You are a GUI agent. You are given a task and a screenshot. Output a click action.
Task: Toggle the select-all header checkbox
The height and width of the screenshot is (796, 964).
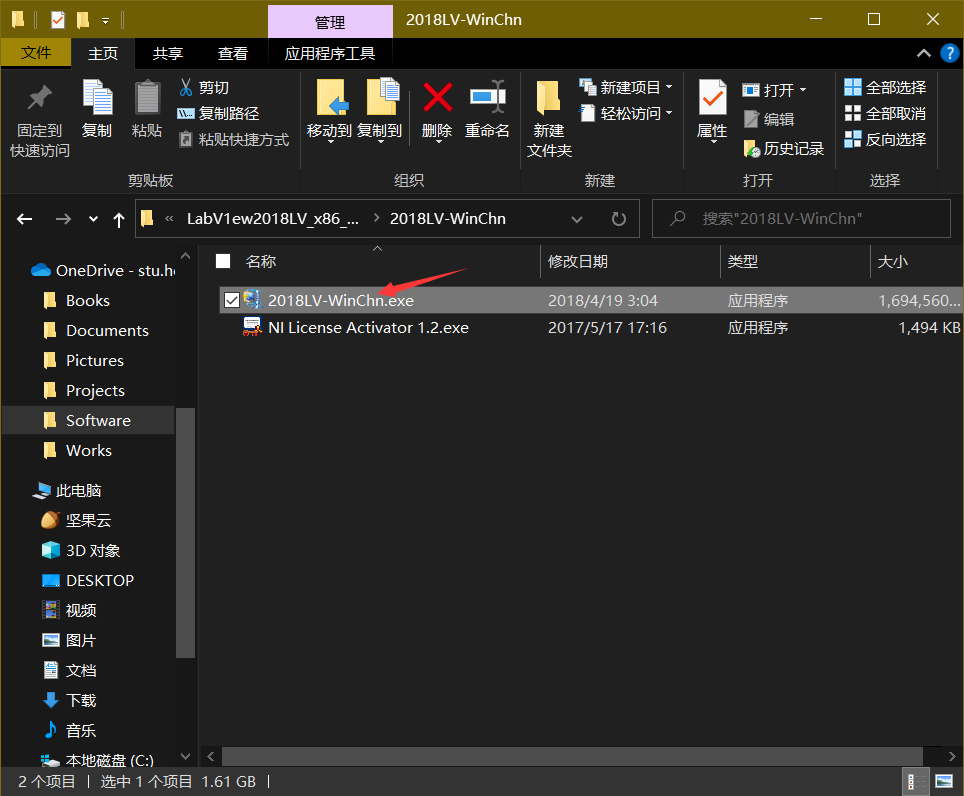click(x=223, y=261)
